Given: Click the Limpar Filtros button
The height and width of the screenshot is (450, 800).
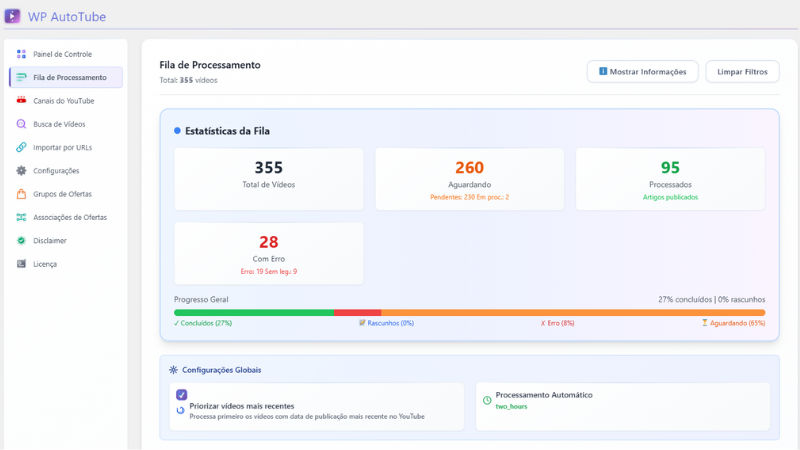Looking at the screenshot, I should (742, 71).
